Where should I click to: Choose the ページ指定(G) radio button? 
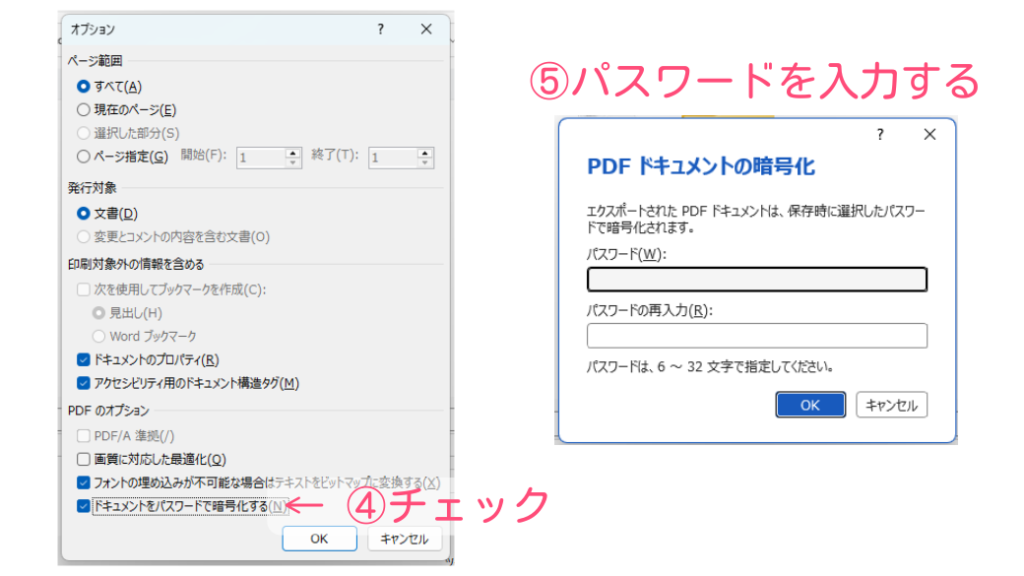click(84, 156)
